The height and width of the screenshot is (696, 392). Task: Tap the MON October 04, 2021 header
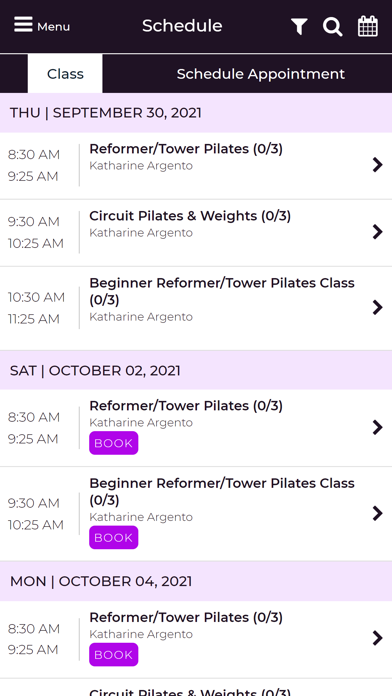(196, 581)
